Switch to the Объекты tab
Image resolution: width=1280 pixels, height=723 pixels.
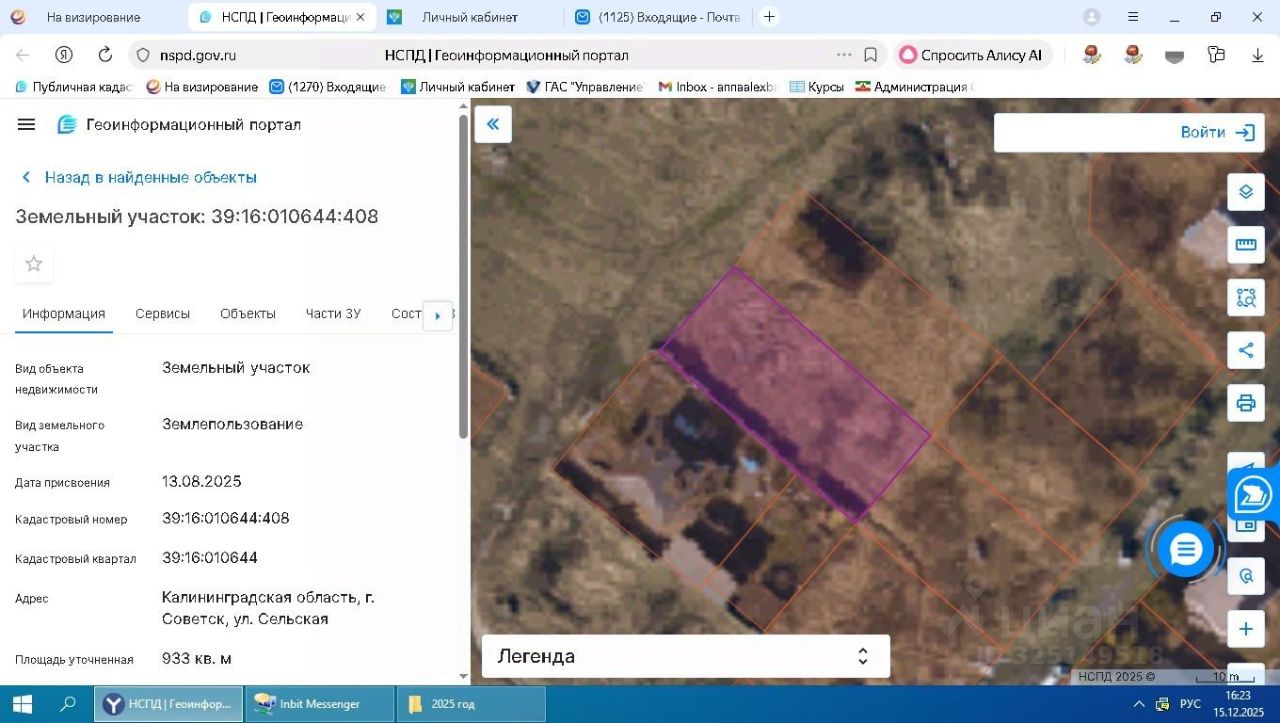click(x=248, y=314)
